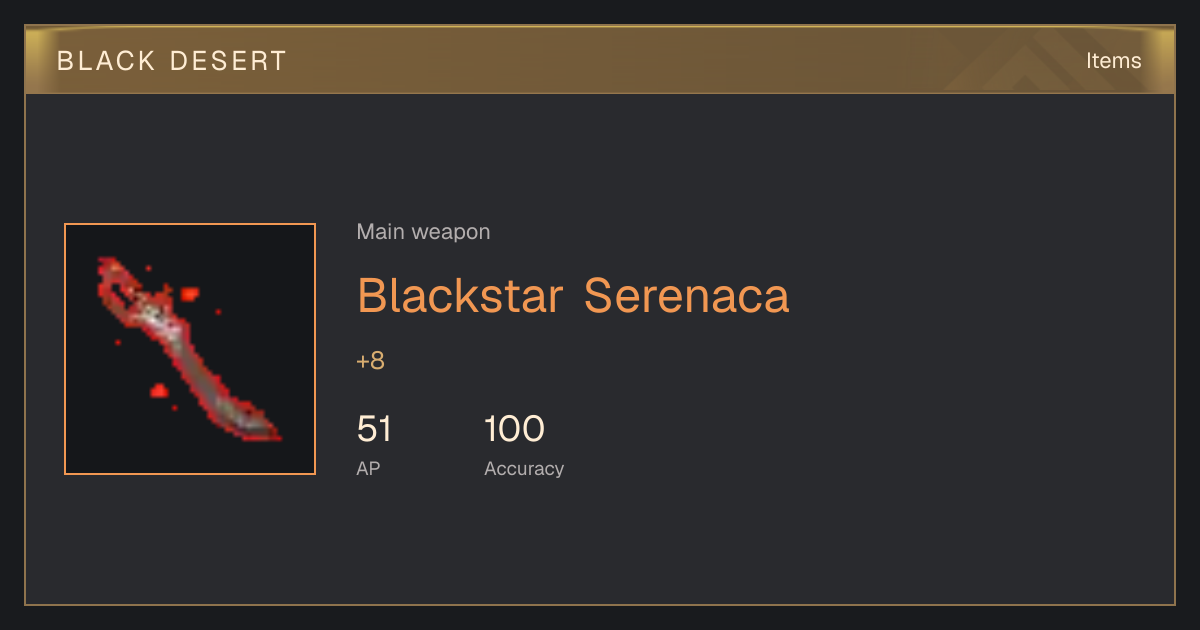Click the Blackstar Serenaca dagger icon

[x=190, y=349]
